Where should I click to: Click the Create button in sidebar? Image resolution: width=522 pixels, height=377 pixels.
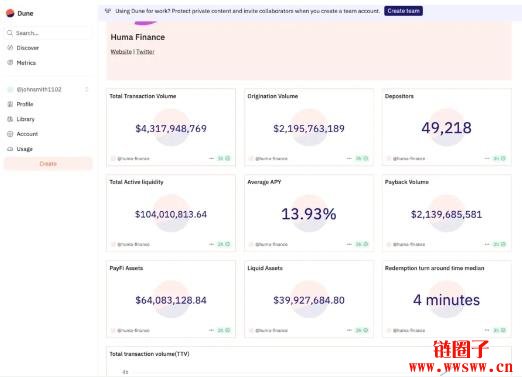48,164
